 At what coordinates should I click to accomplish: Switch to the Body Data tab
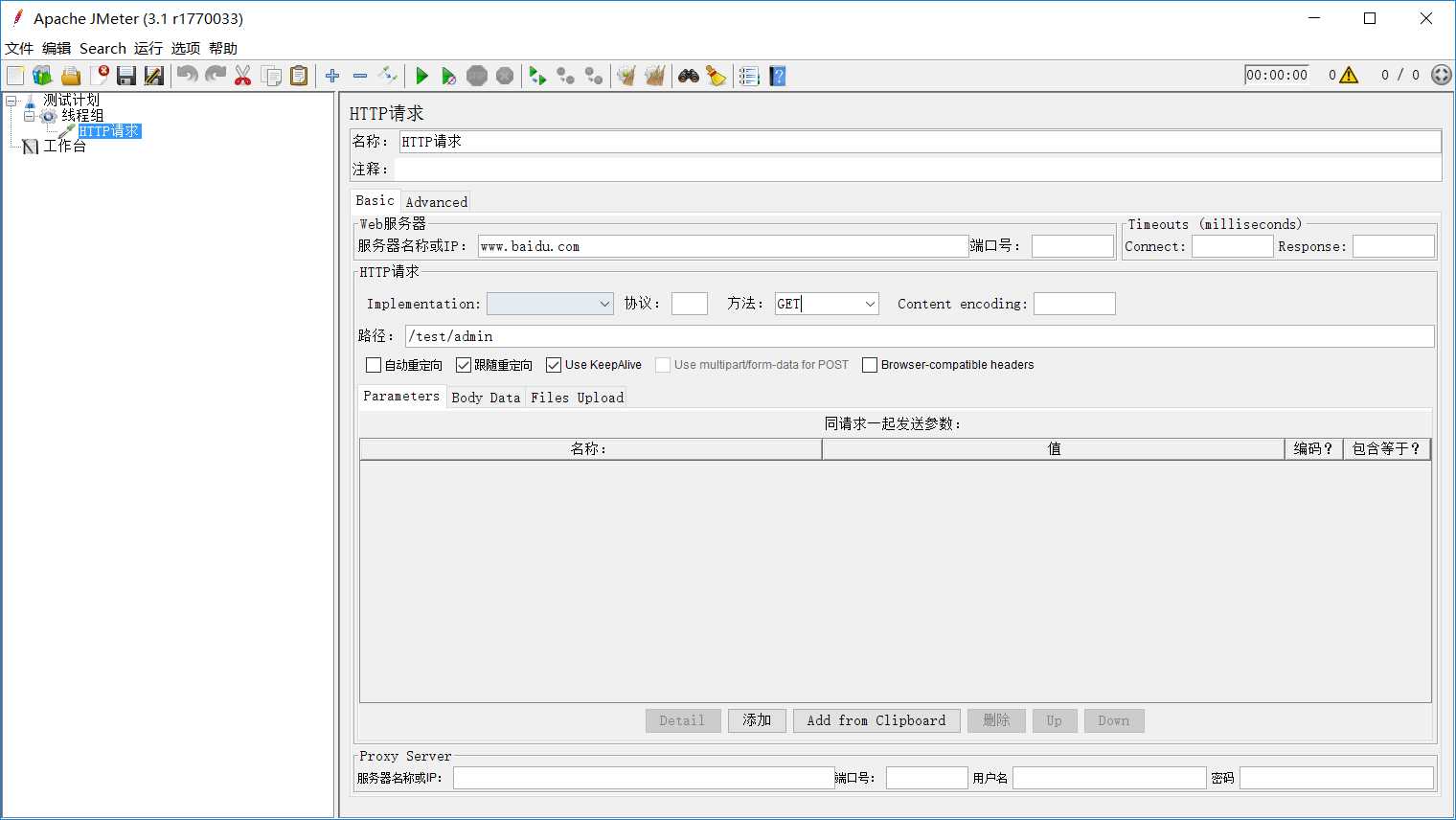tap(486, 398)
